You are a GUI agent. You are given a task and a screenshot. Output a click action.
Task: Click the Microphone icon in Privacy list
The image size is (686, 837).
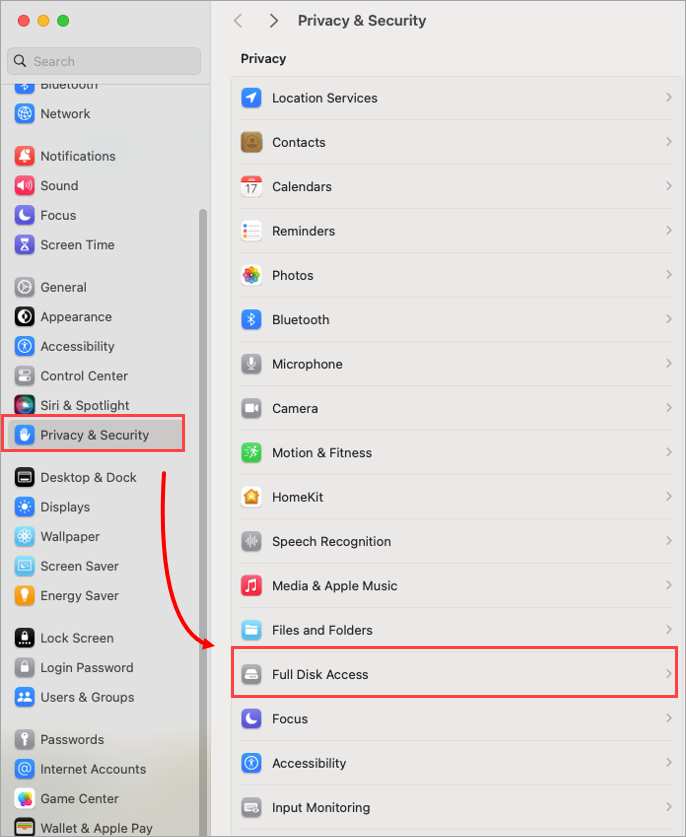[x=251, y=364]
